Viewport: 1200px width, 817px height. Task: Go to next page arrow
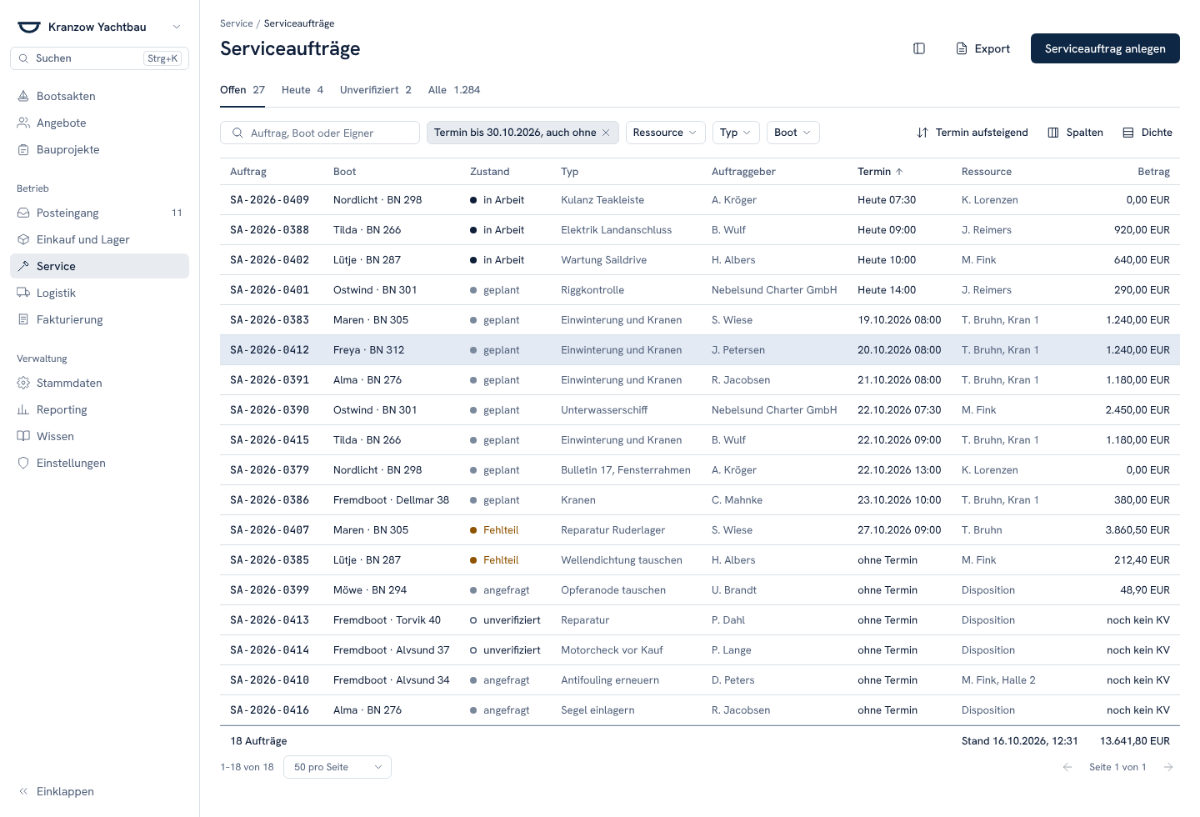tap(1168, 767)
